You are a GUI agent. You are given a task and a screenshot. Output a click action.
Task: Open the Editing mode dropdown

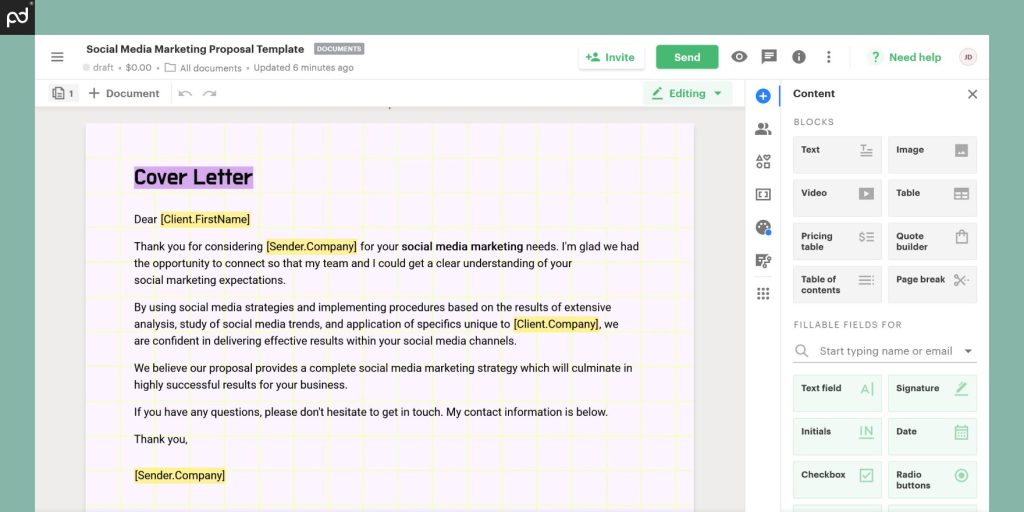coord(687,93)
